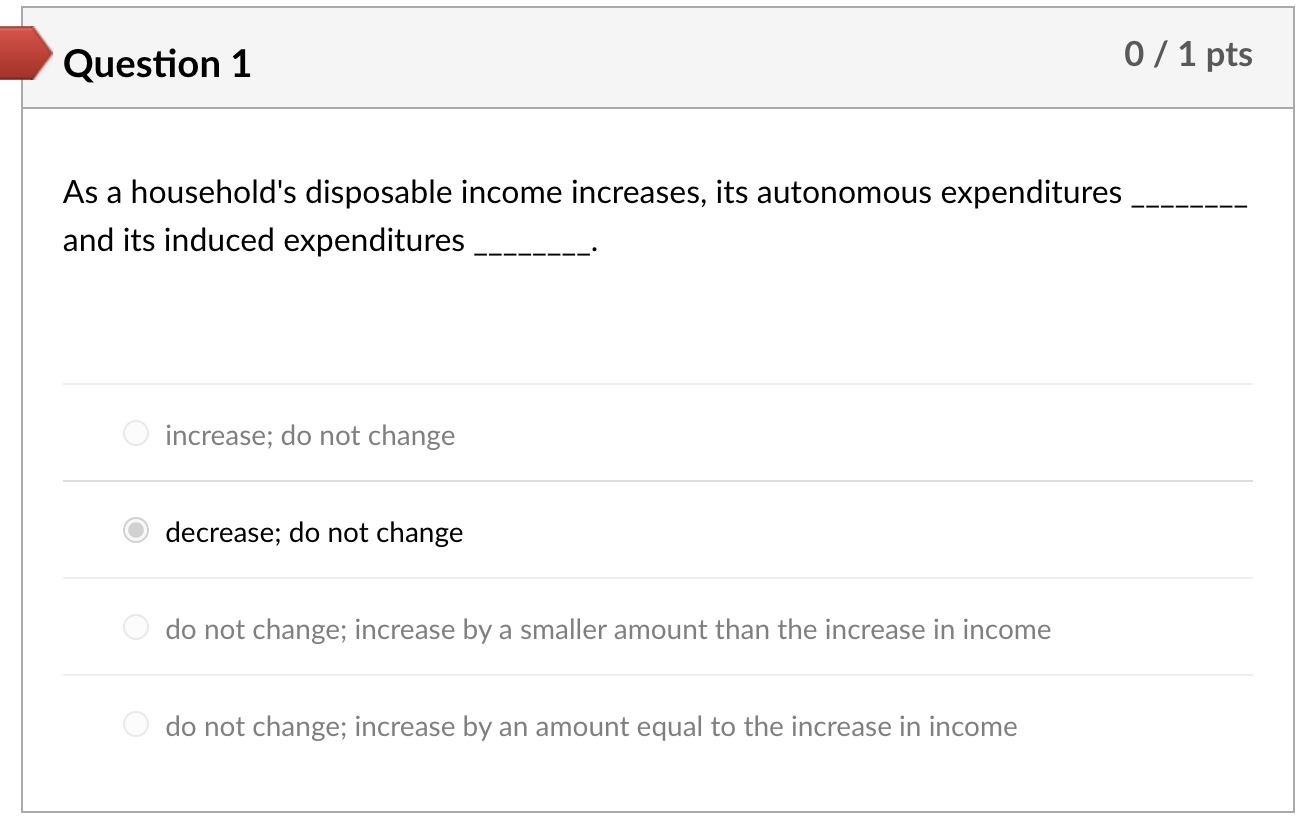Choose do not change; increase by a smaller amount
This screenshot has width=1306, height=816.
point(136,627)
